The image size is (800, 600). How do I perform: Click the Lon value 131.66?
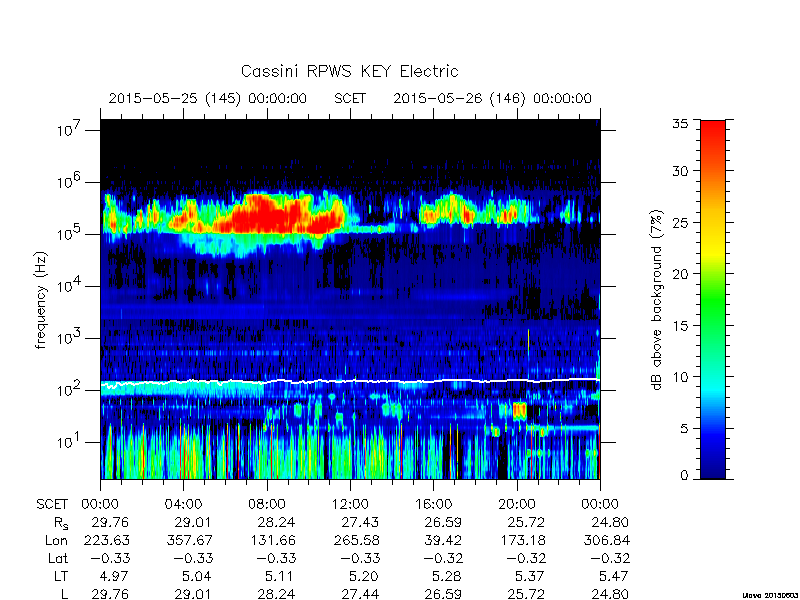[272, 540]
